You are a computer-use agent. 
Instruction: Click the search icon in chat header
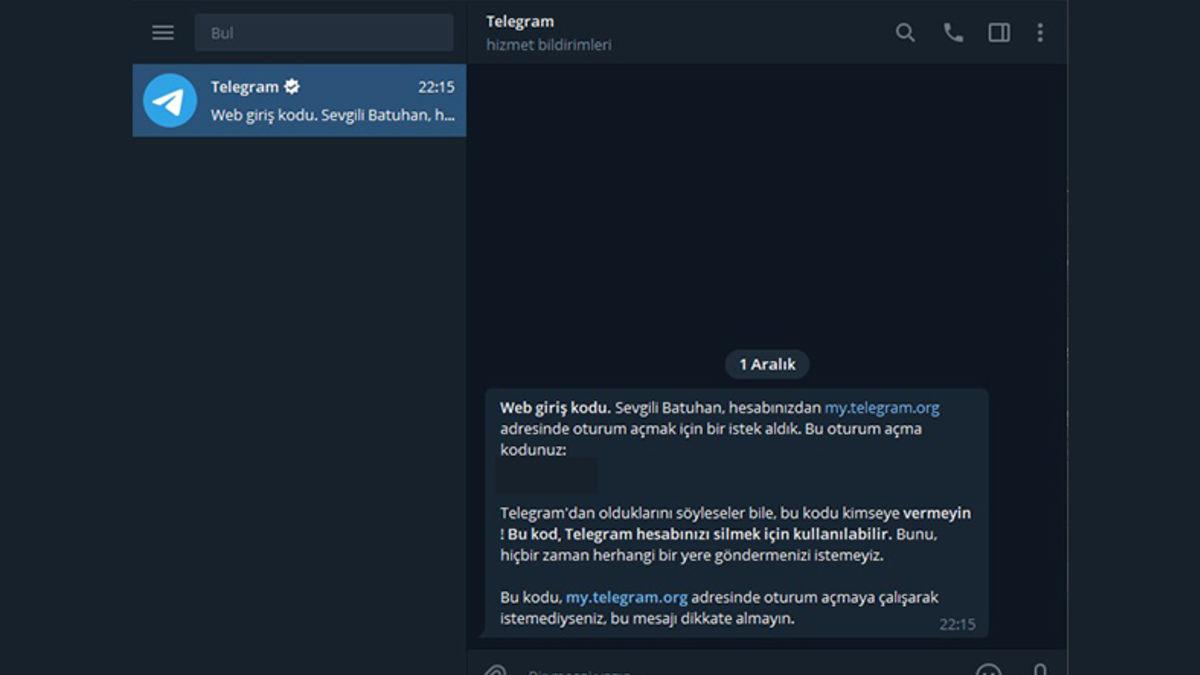pos(905,33)
